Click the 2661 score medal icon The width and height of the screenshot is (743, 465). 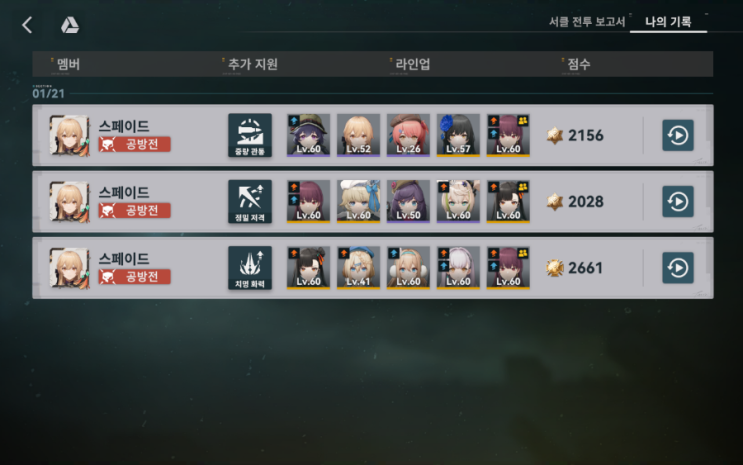coord(554,268)
